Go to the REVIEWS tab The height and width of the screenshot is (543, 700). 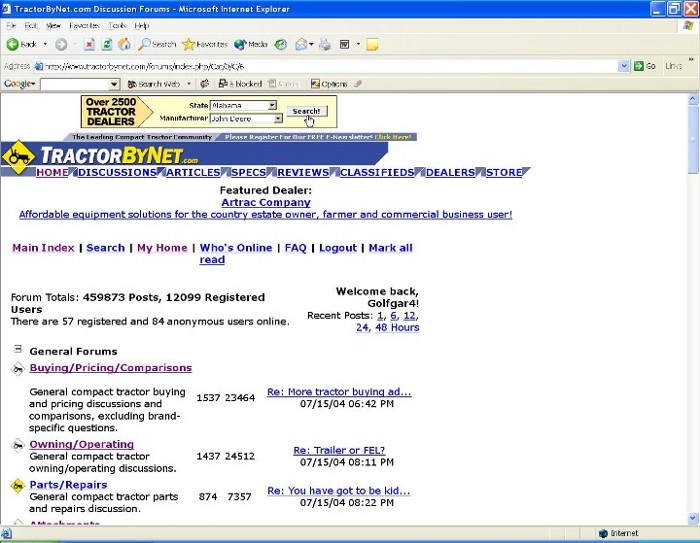[303, 172]
